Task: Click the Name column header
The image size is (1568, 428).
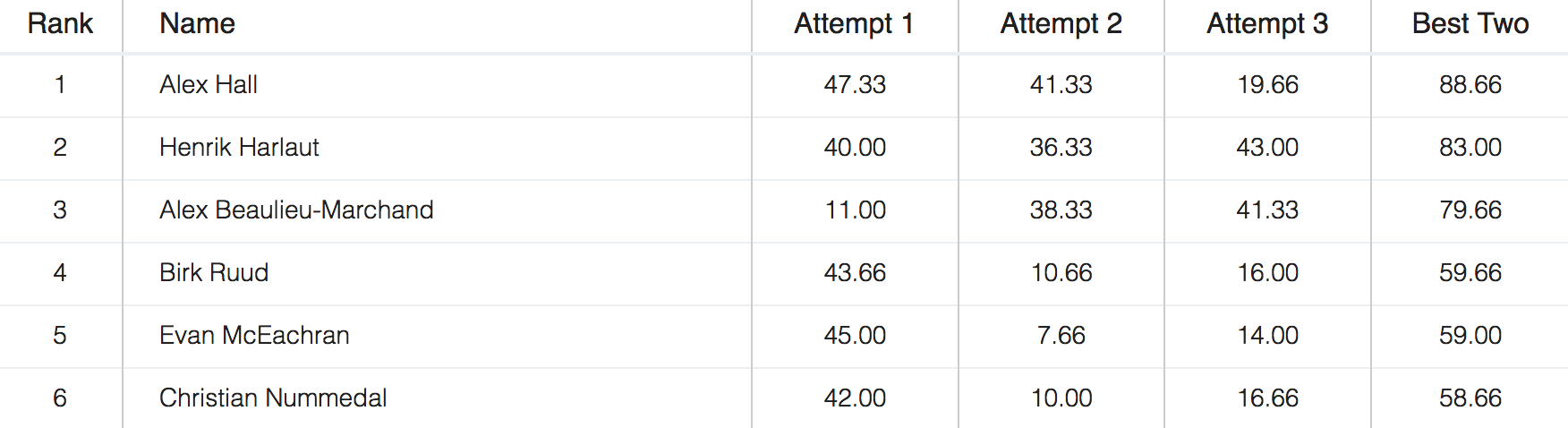Action: click(x=197, y=24)
